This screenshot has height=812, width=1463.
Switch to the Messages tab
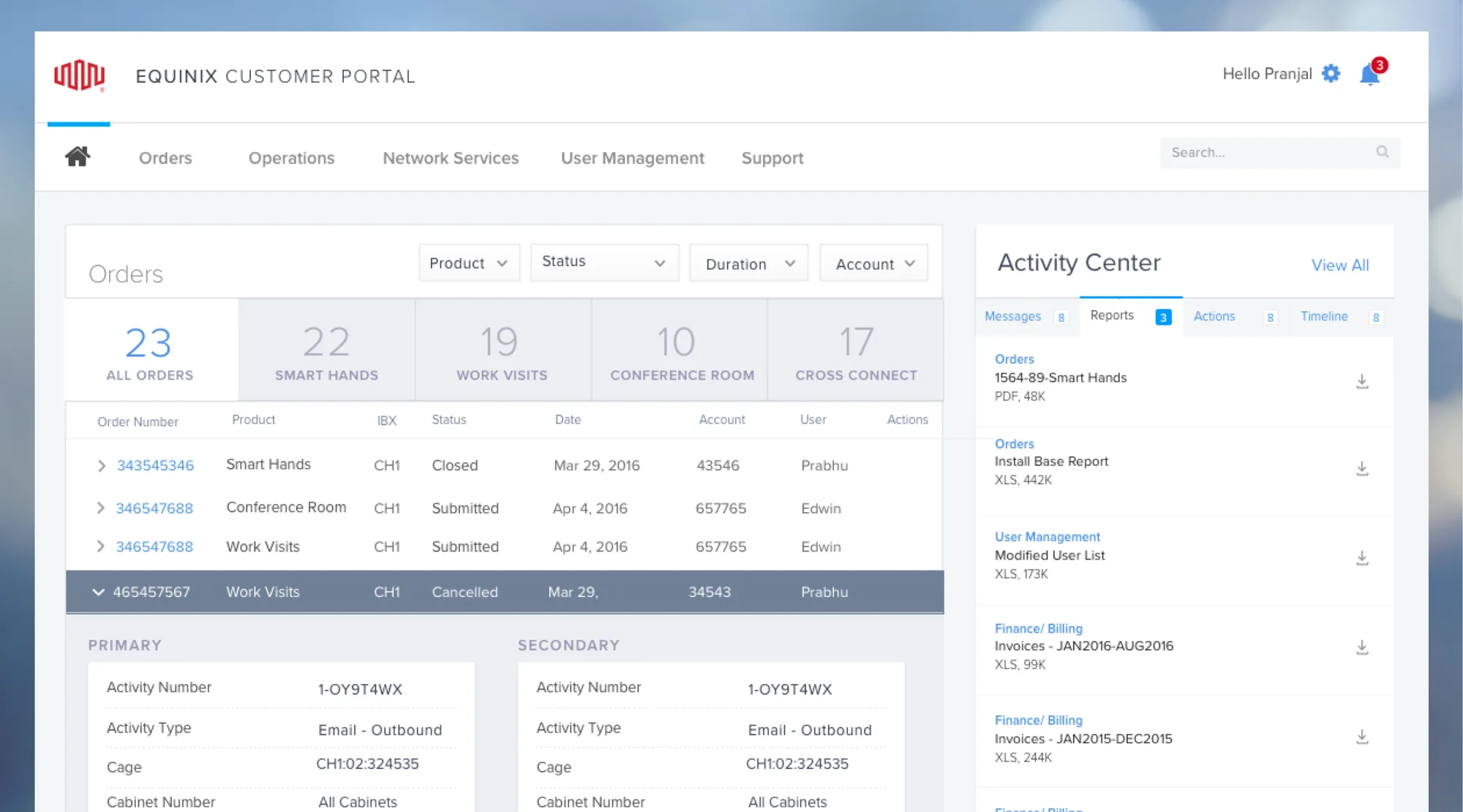1026,317
